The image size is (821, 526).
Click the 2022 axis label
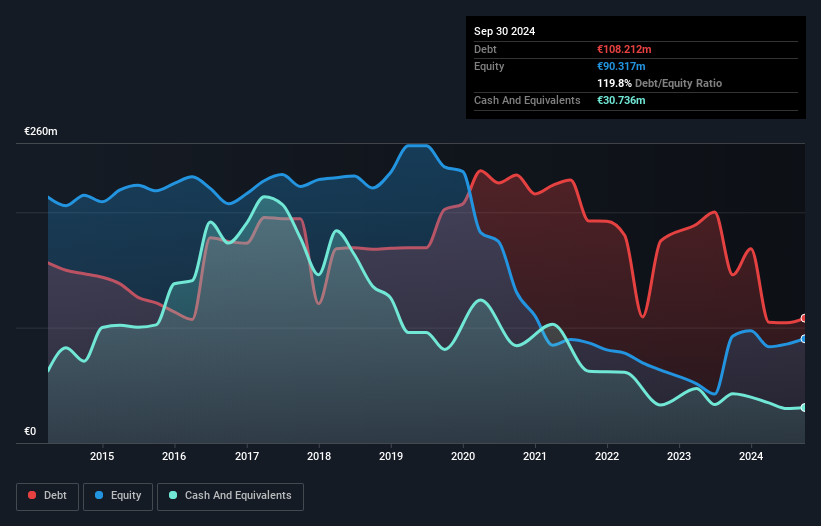(607, 456)
